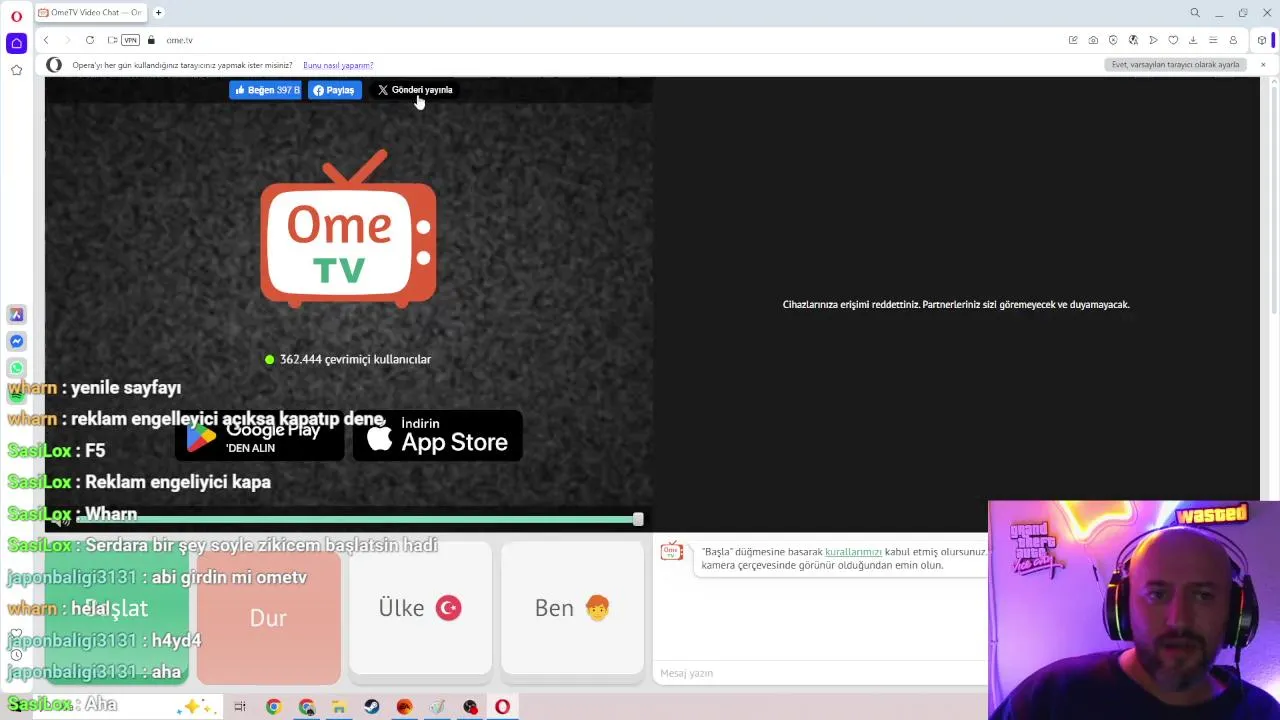Open the Easy Setup lines icon
Viewport: 1280px width, 720px height.
click(x=1213, y=40)
